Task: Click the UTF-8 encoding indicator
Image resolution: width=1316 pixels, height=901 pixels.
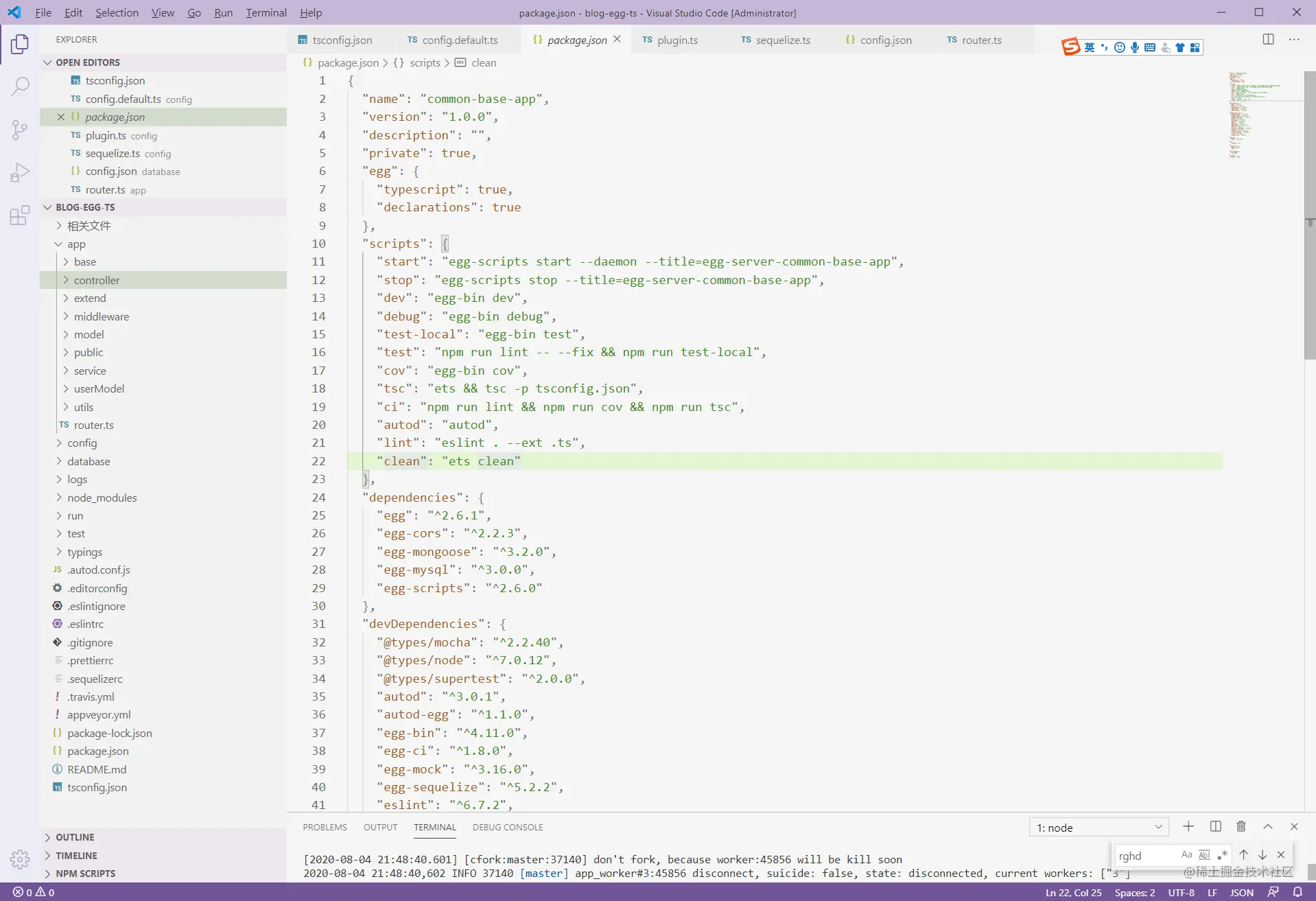Action: pos(1181,892)
